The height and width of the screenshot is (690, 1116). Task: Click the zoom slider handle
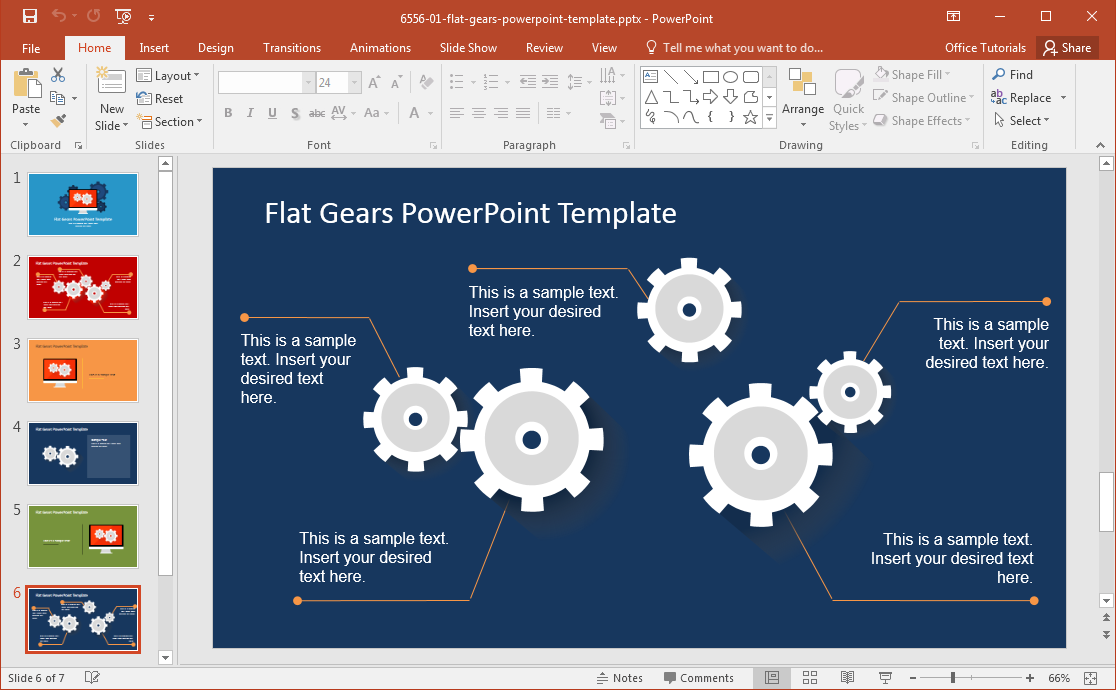[x=953, y=678]
